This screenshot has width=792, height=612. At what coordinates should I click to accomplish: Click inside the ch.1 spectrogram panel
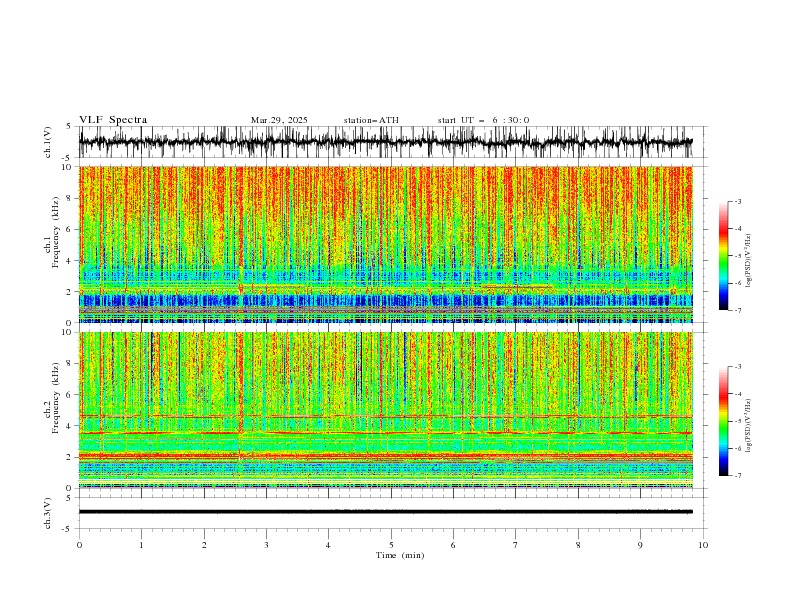[386, 244]
